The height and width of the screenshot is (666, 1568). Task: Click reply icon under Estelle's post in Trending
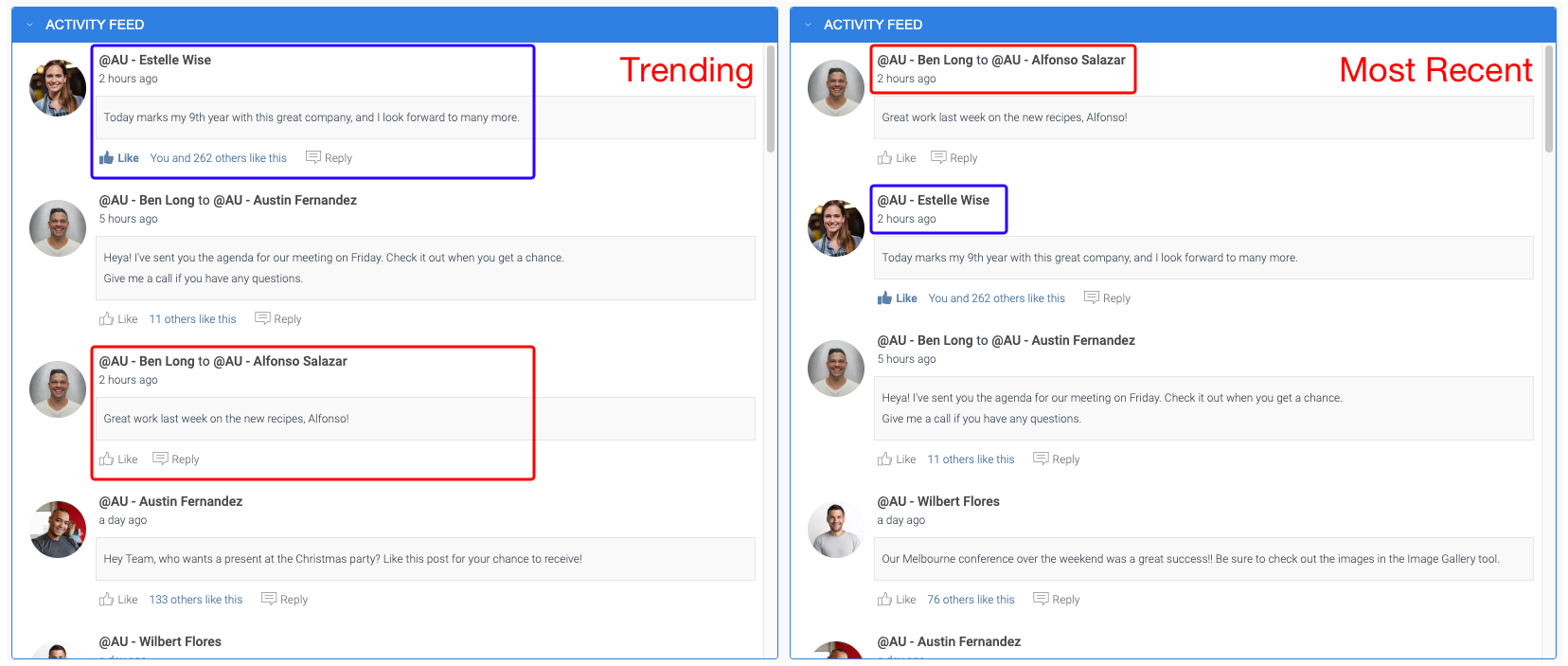pos(313,157)
